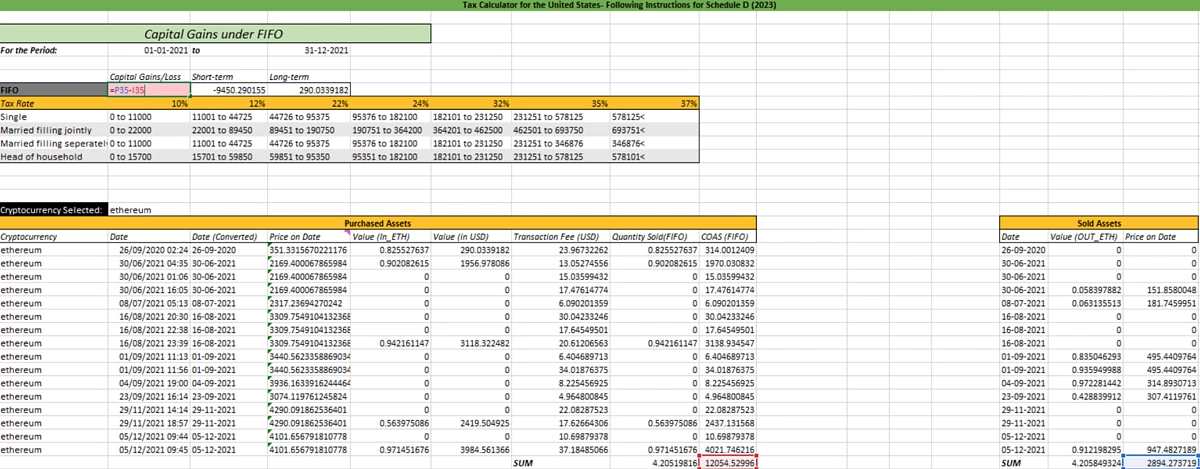
Task: Click the '578125<' bracket cell
Action: pyautogui.click(x=654, y=116)
